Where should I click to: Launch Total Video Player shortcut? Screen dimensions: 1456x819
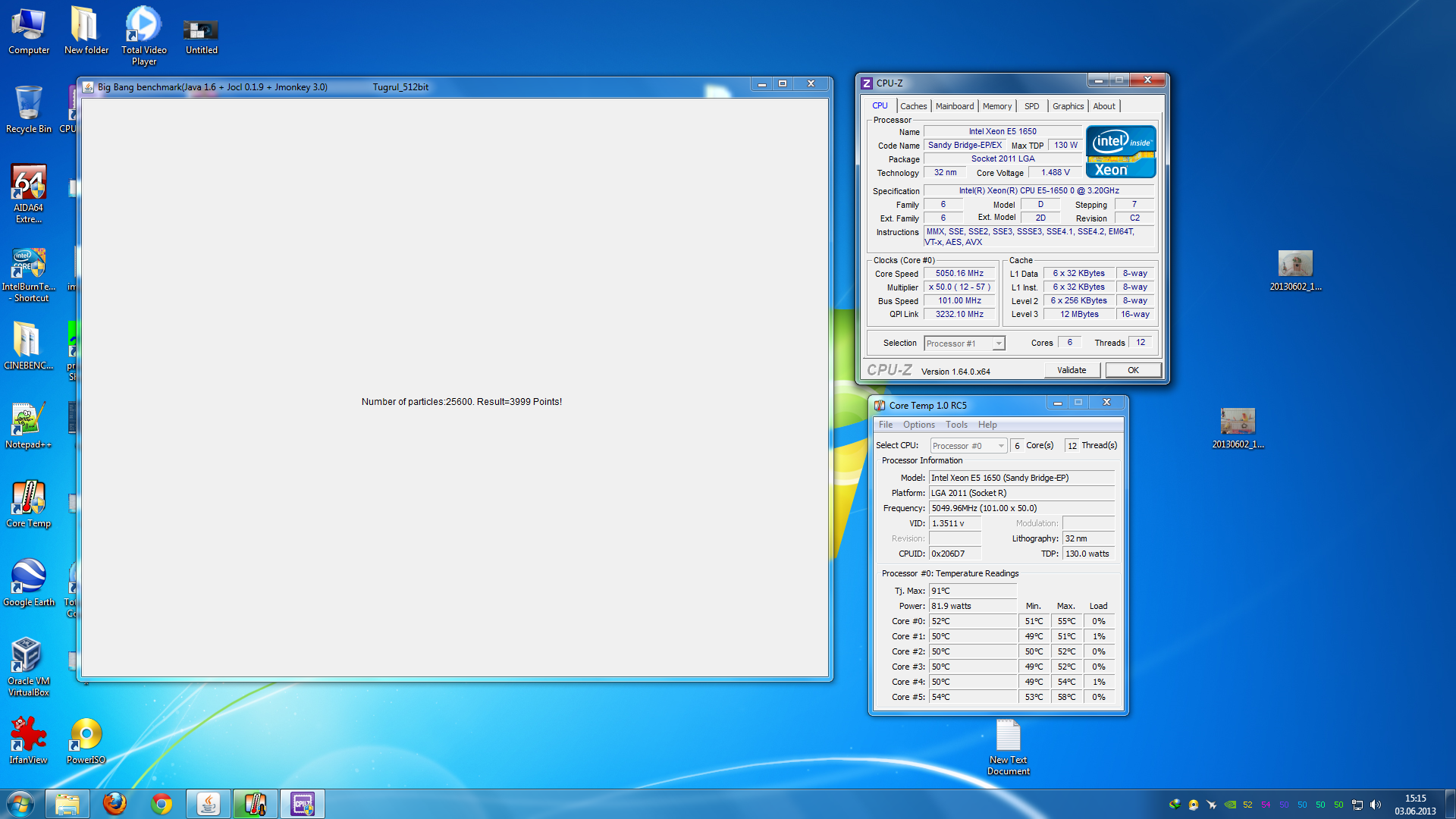(144, 36)
